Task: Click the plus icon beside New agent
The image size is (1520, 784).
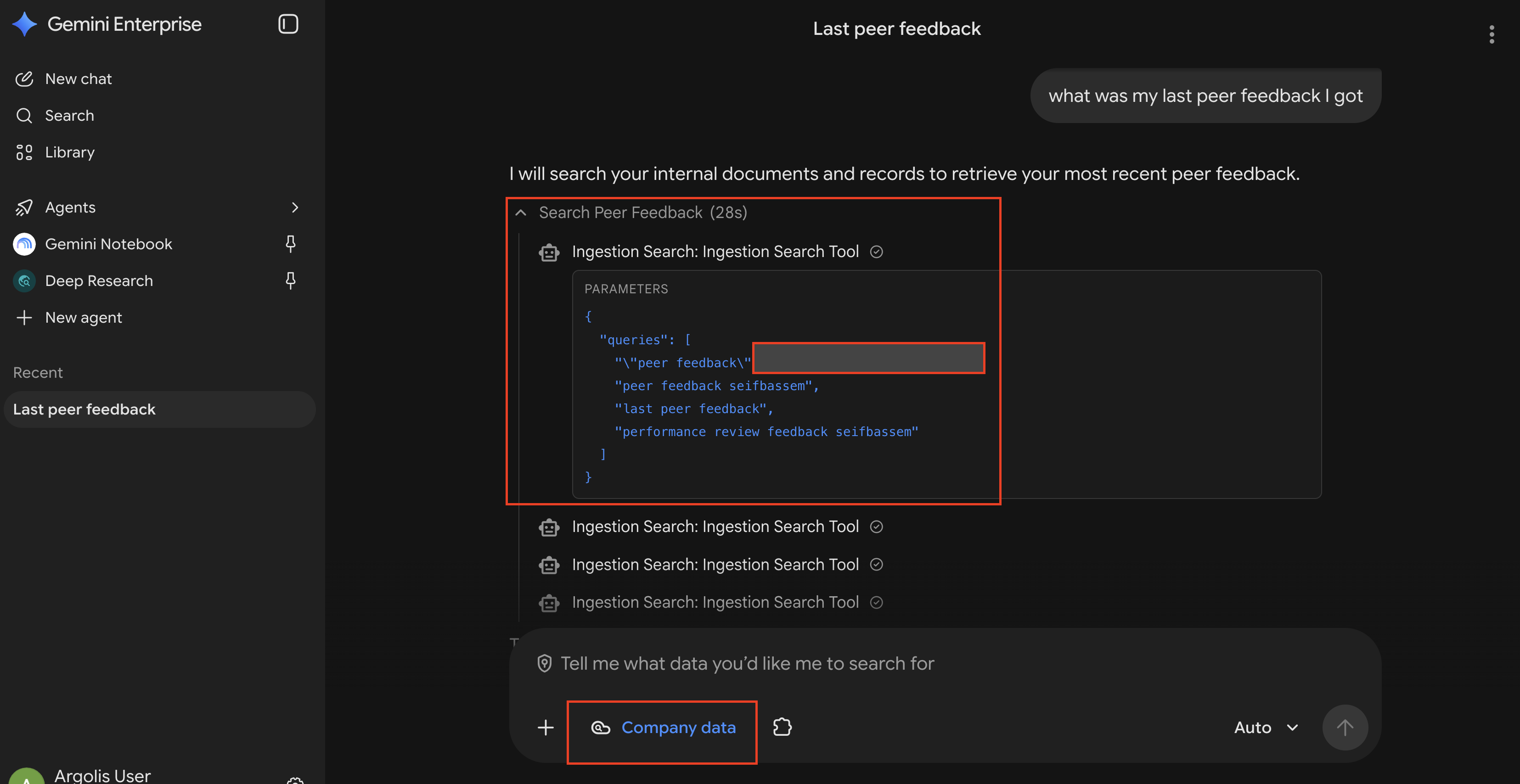Action: (24, 317)
